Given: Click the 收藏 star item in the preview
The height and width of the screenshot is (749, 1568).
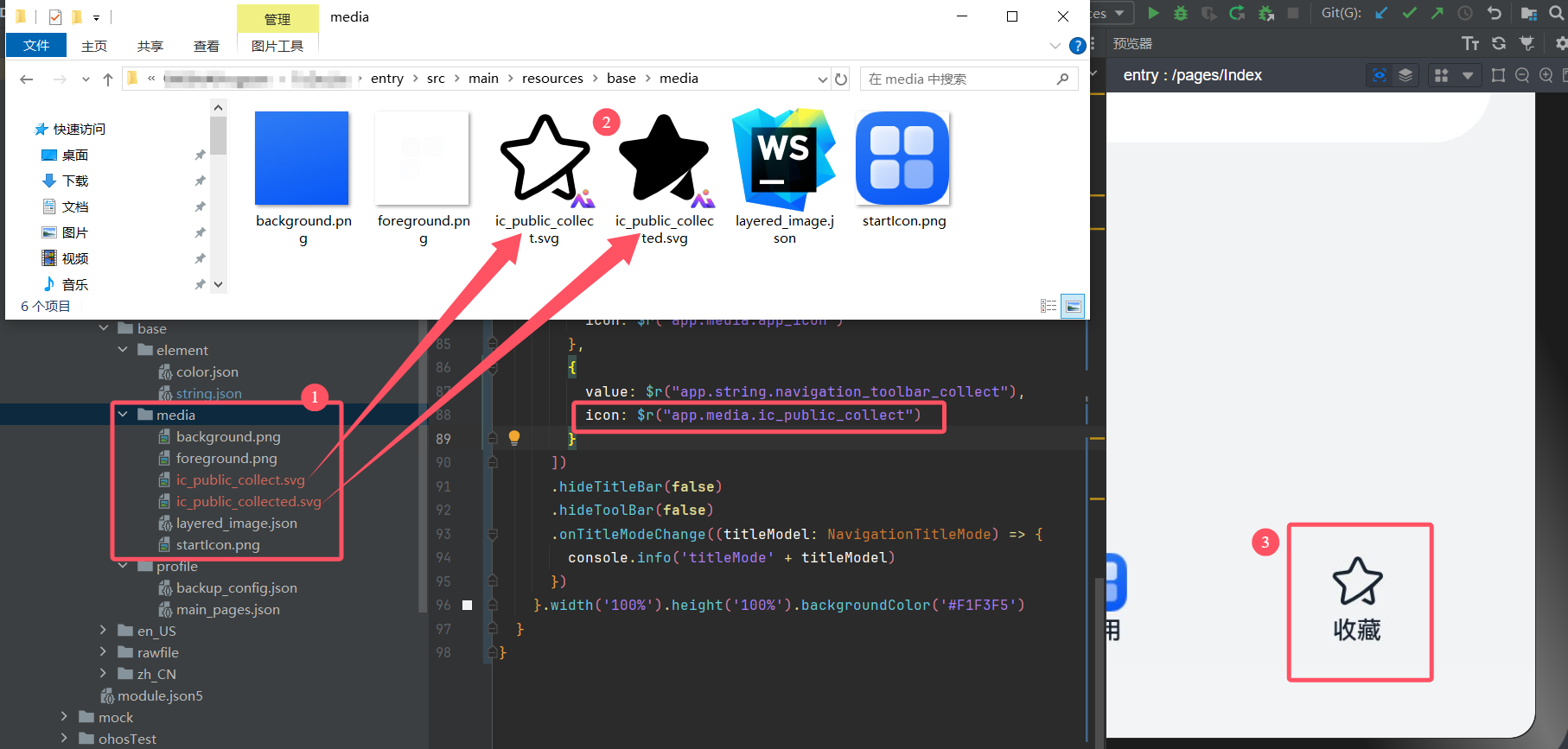Looking at the screenshot, I should tap(1357, 600).
